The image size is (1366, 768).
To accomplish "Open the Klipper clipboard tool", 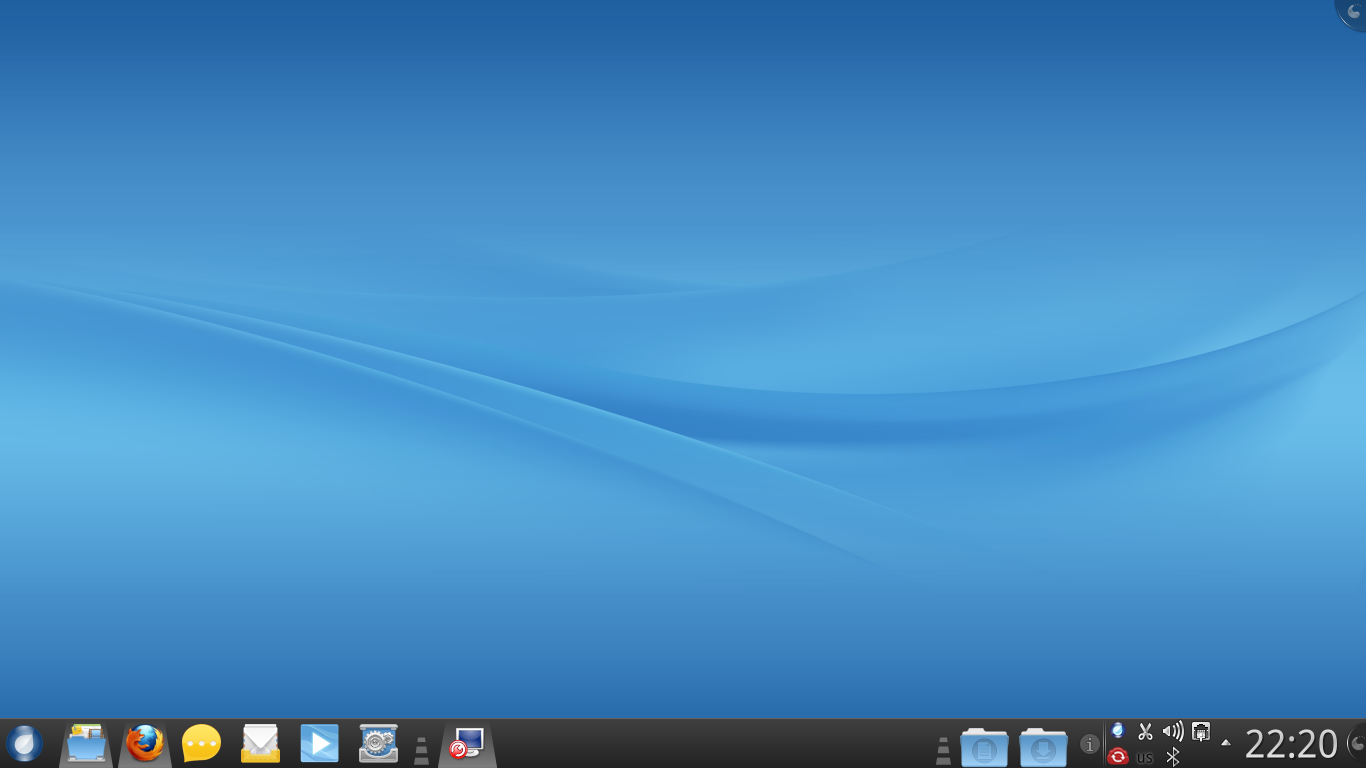I will click(x=1145, y=731).
